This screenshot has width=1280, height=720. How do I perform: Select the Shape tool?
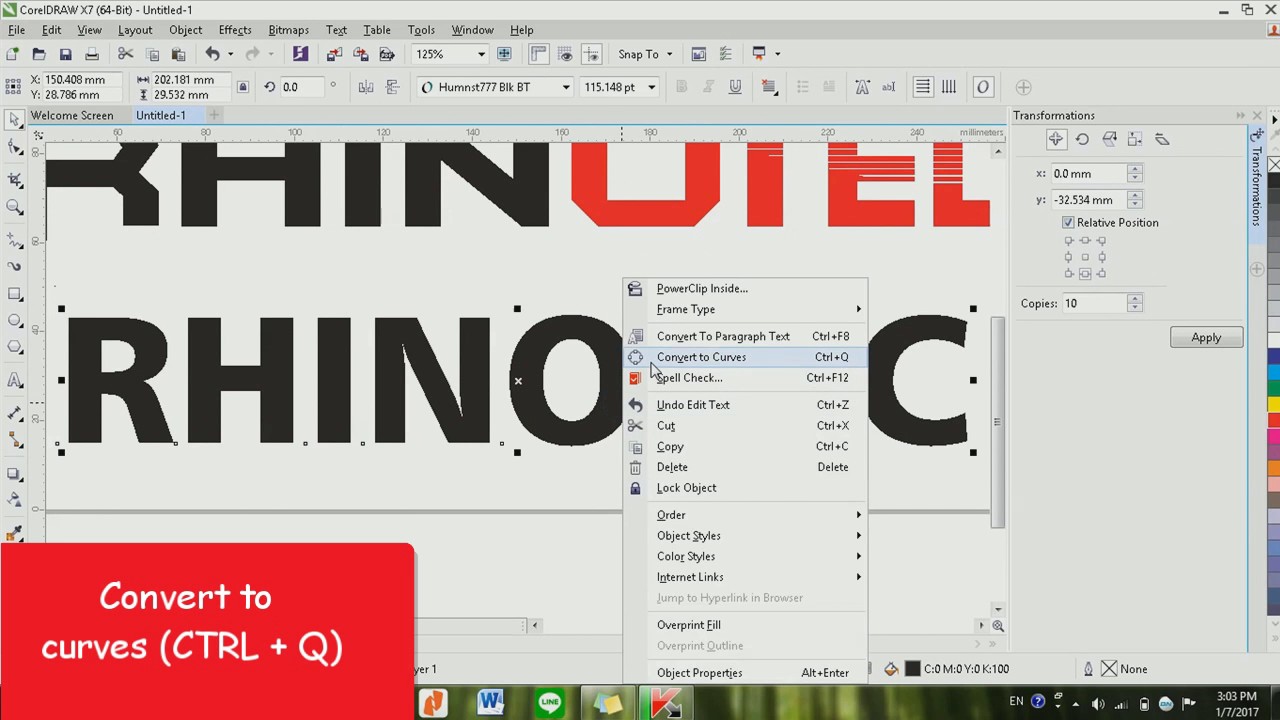(x=15, y=148)
